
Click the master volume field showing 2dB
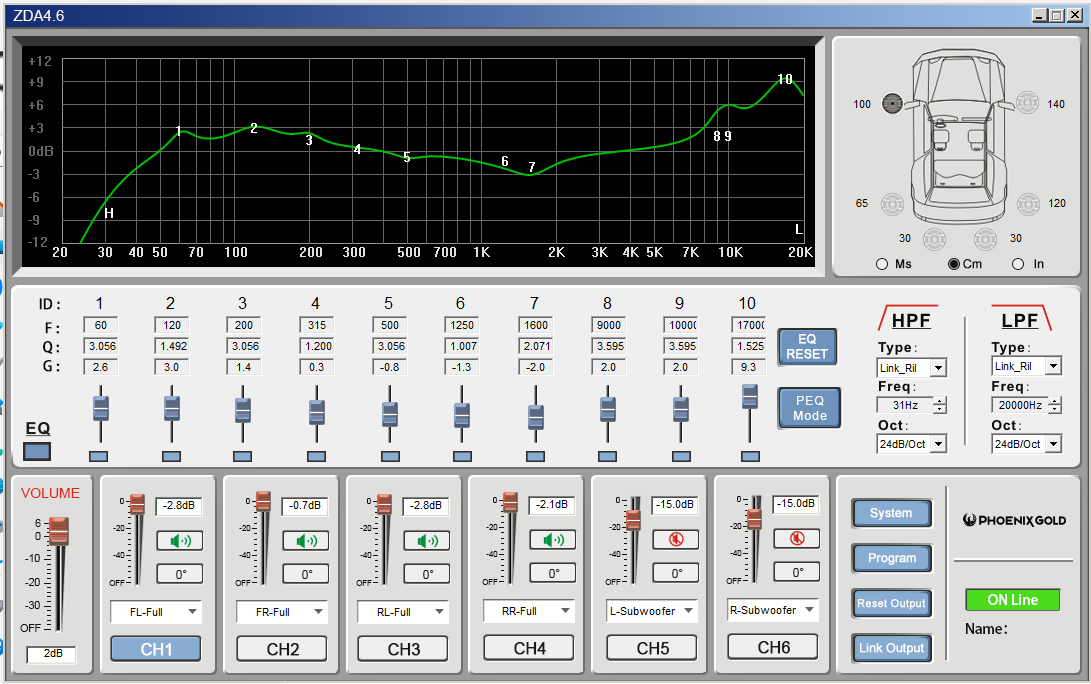tap(51, 653)
